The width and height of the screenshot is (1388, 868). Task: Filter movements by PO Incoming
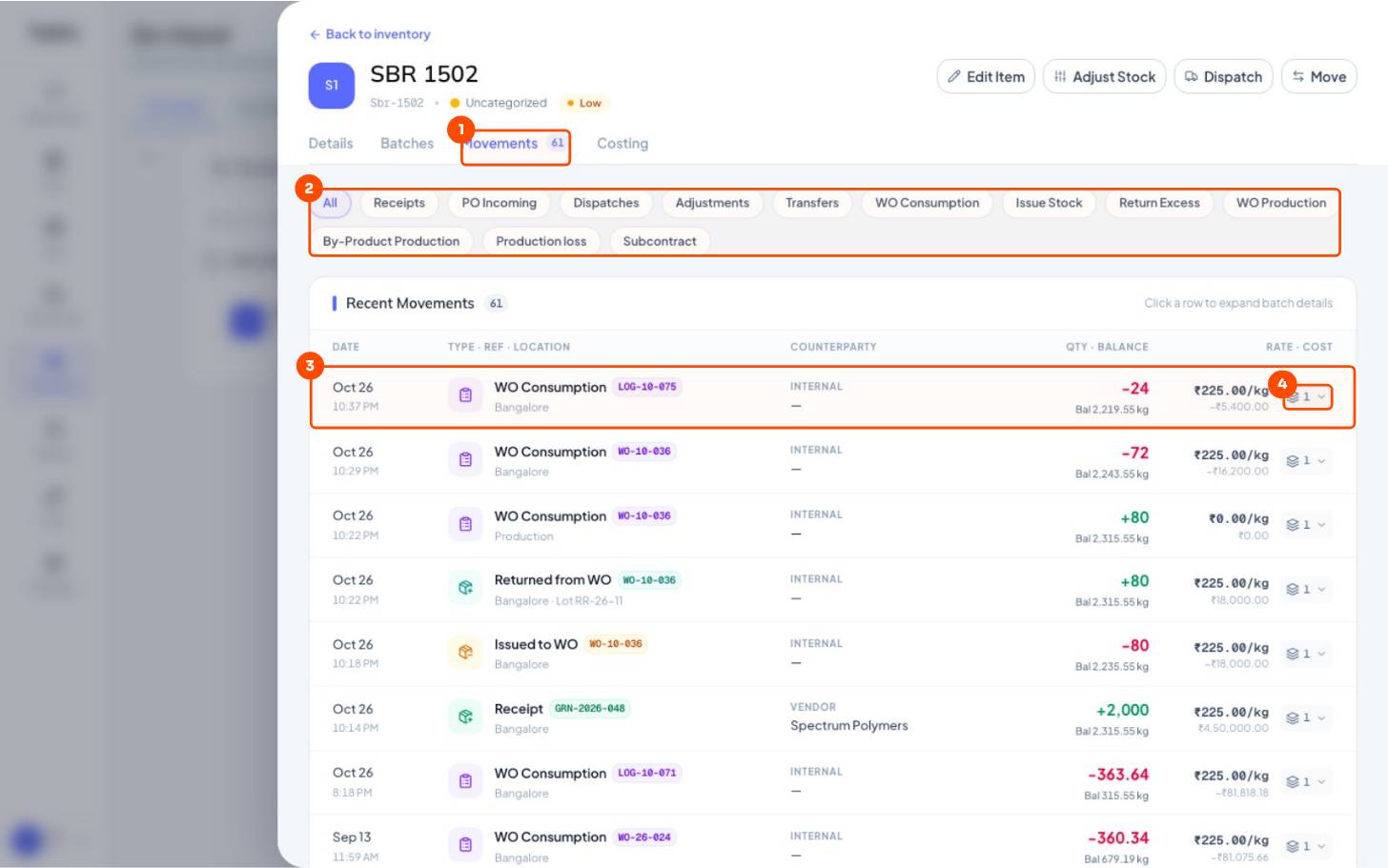click(x=500, y=203)
